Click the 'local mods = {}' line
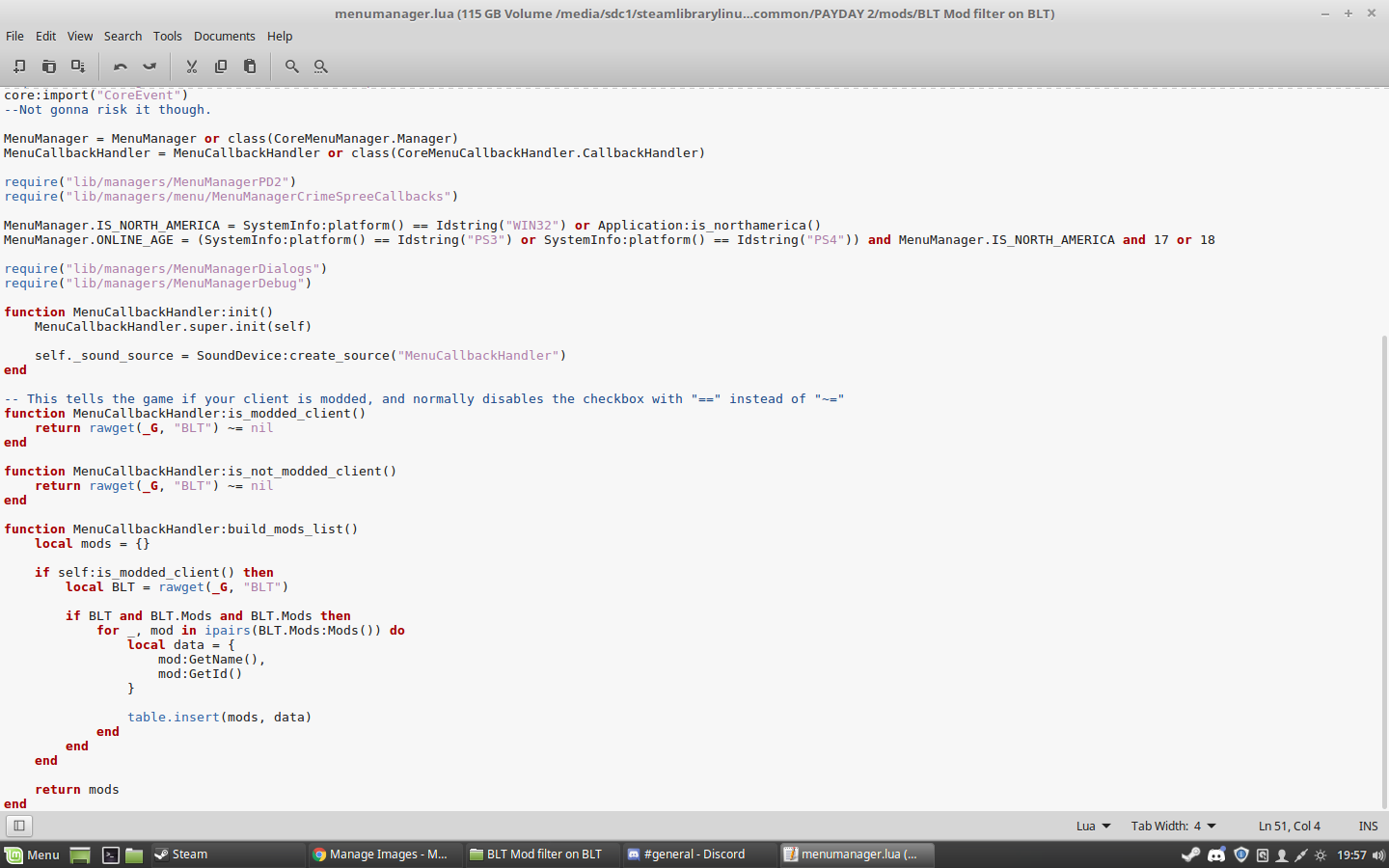1389x868 pixels. tap(93, 544)
